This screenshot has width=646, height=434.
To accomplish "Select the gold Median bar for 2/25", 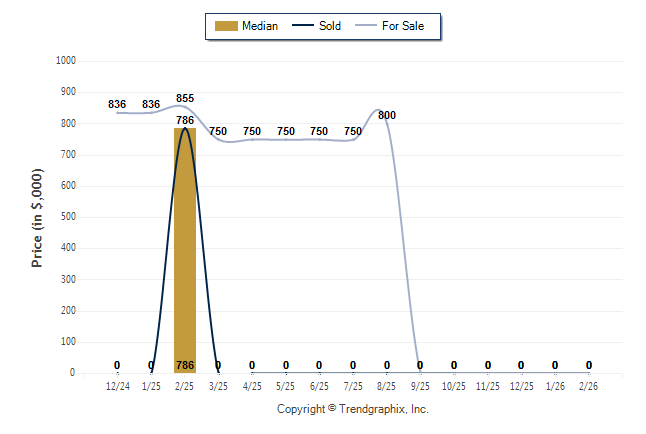I will point(185,250).
